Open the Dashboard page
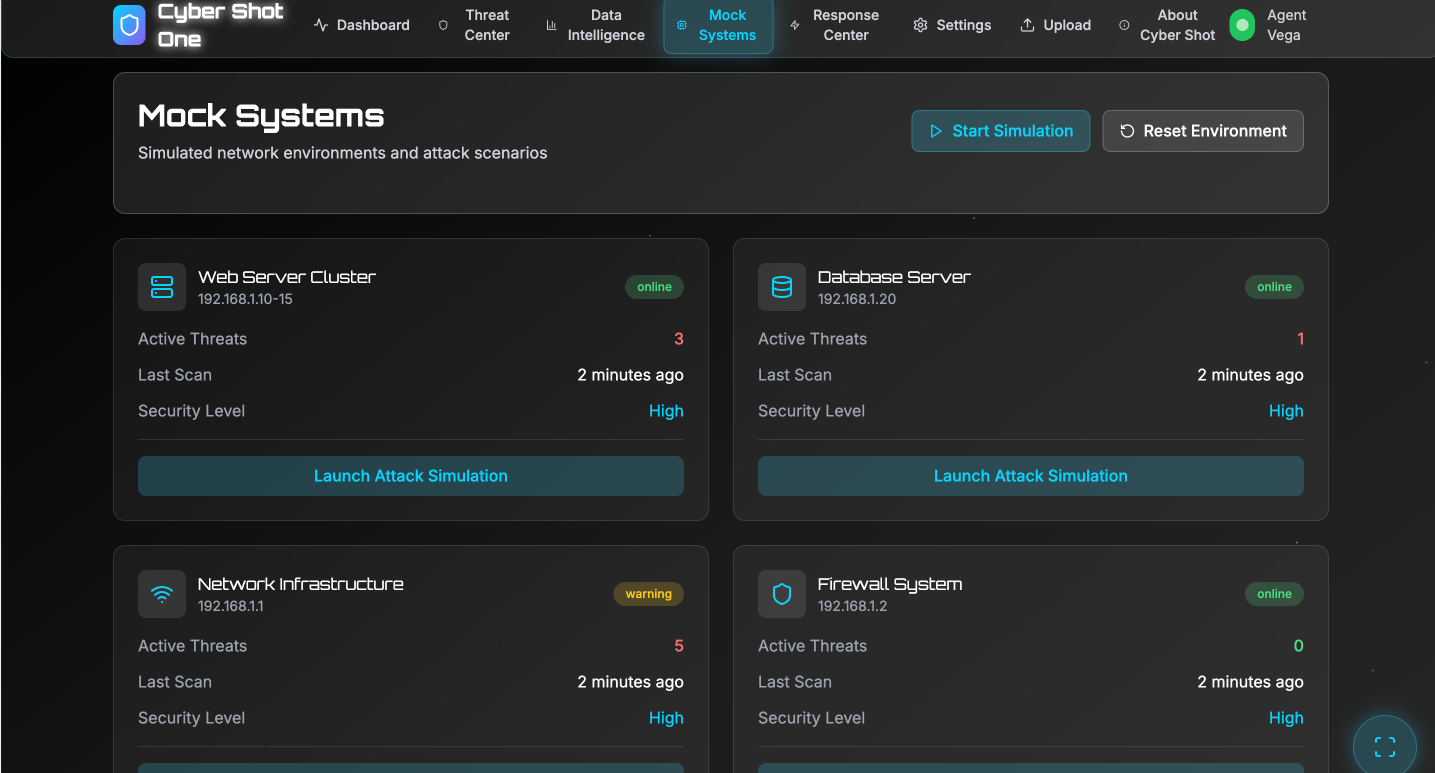Image resolution: width=1435 pixels, height=773 pixels. (x=362, y=25)
